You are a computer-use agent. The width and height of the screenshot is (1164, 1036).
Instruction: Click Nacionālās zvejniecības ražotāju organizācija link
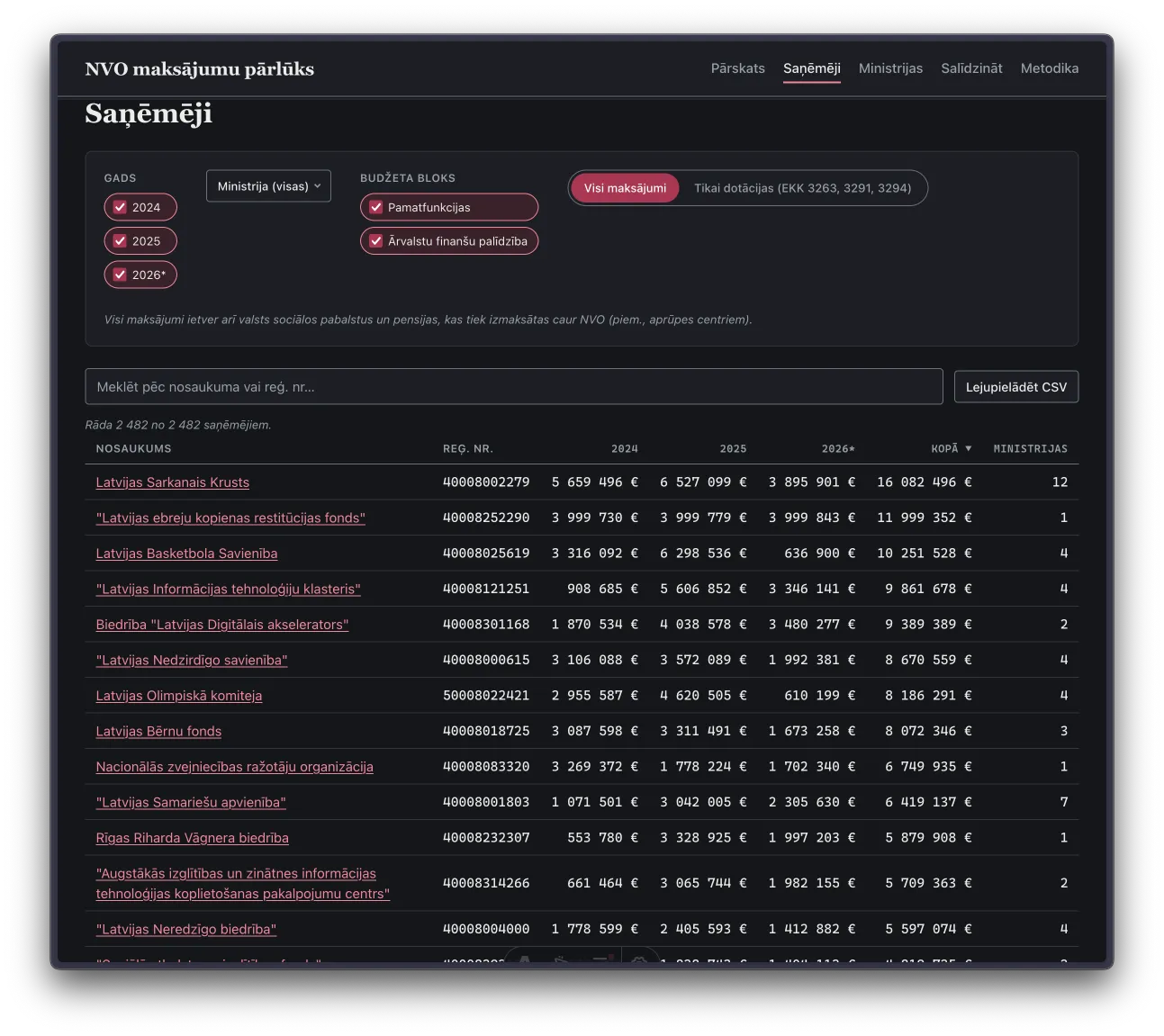click(x=234, y=767)
